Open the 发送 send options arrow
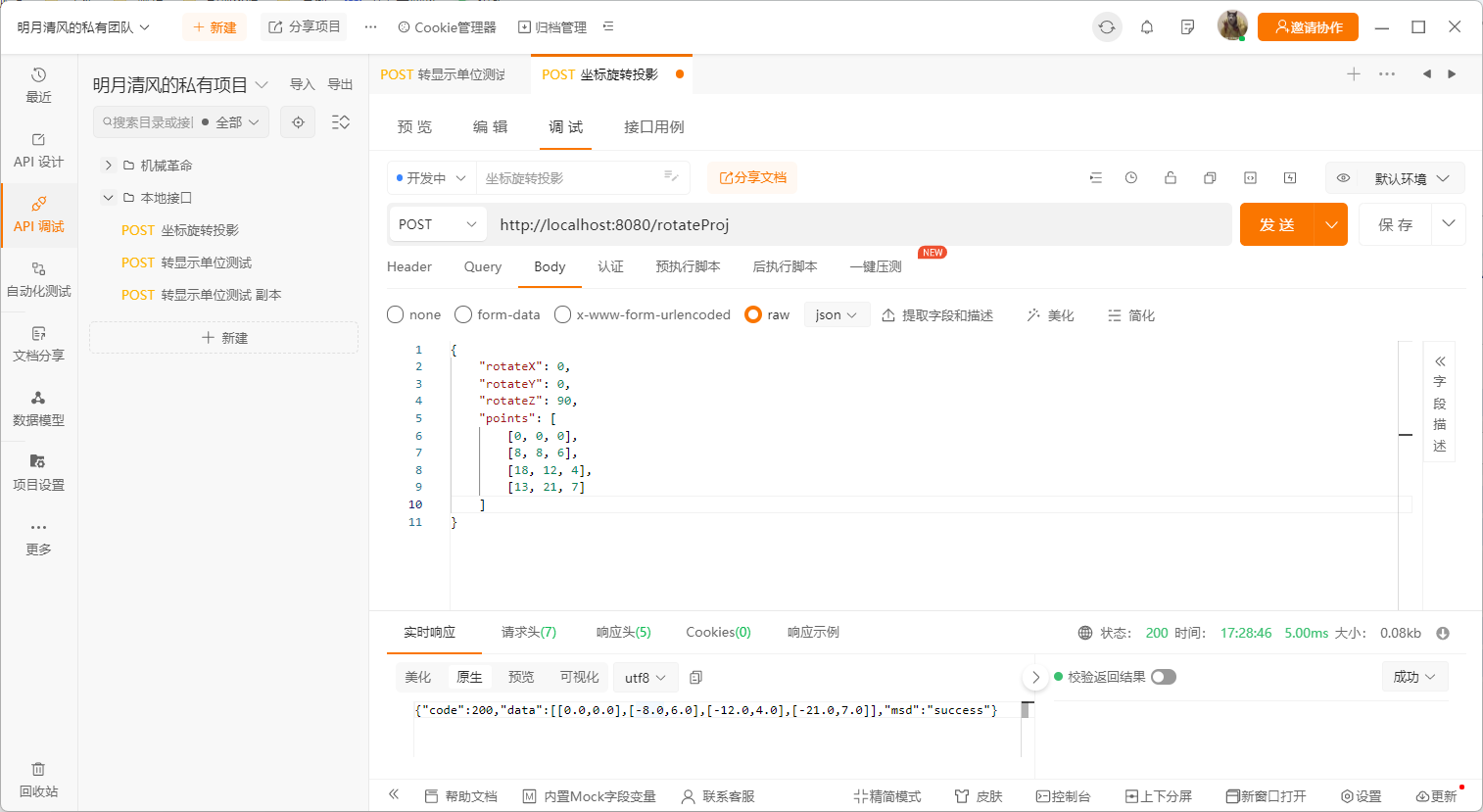The height and width of the screenshot is (812, 1483). coord(1331,224)
